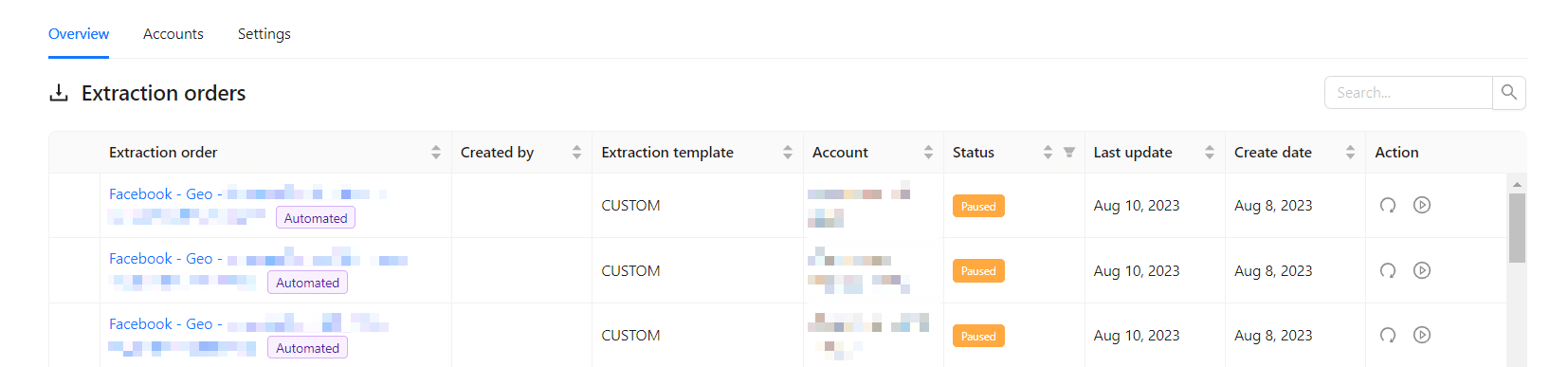The image size is (1568, 367).
Task: Click the download icon beside Extraction orders
Action: [59, 93]
